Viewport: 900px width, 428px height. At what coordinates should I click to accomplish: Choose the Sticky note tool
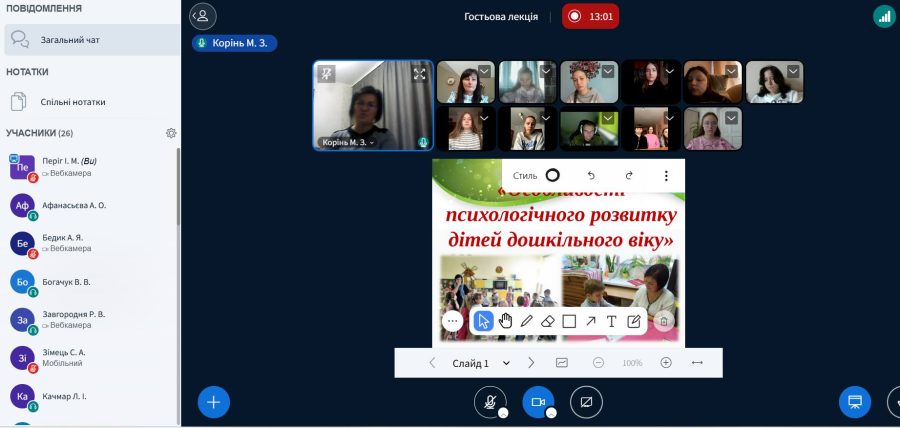click(x=634, y=321)
